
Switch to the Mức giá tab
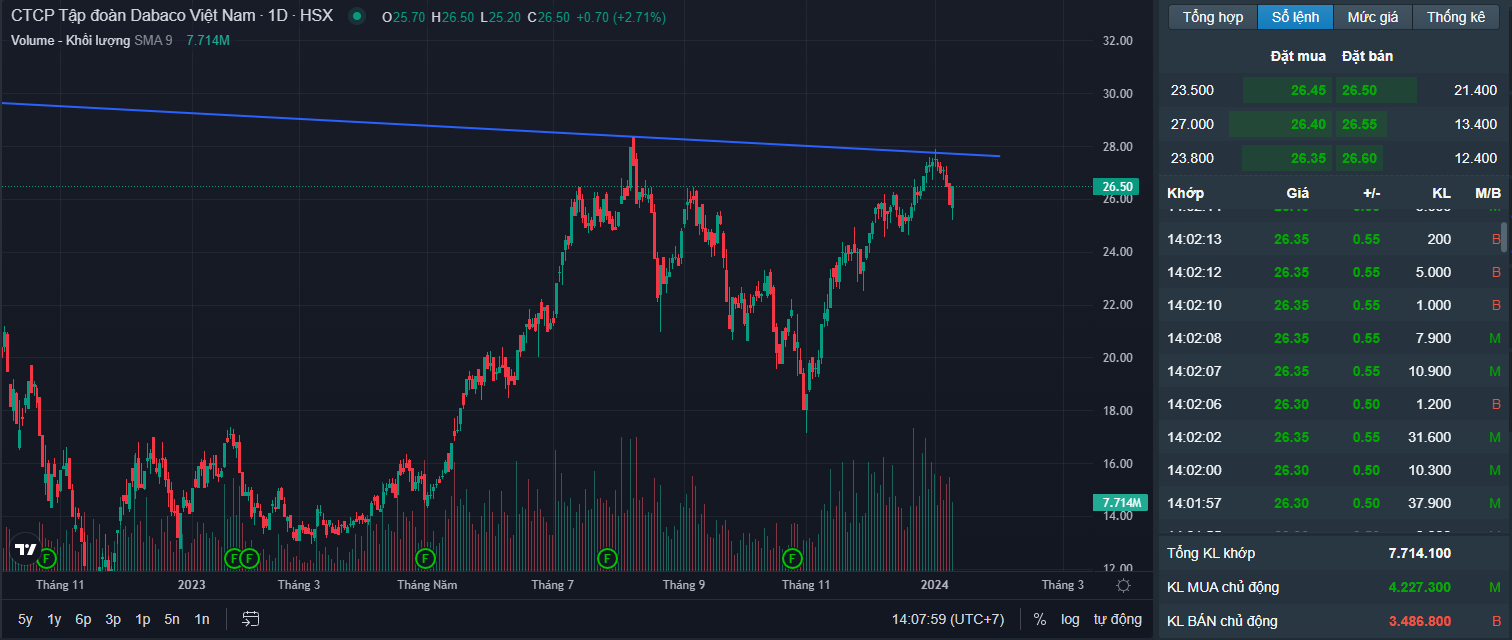[x=1373, y=17]
